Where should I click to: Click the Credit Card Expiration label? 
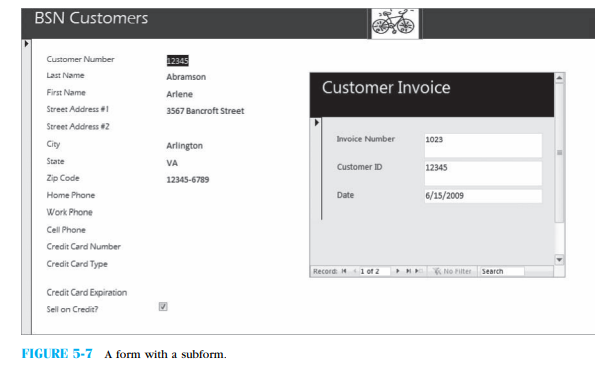pos(86,293)
